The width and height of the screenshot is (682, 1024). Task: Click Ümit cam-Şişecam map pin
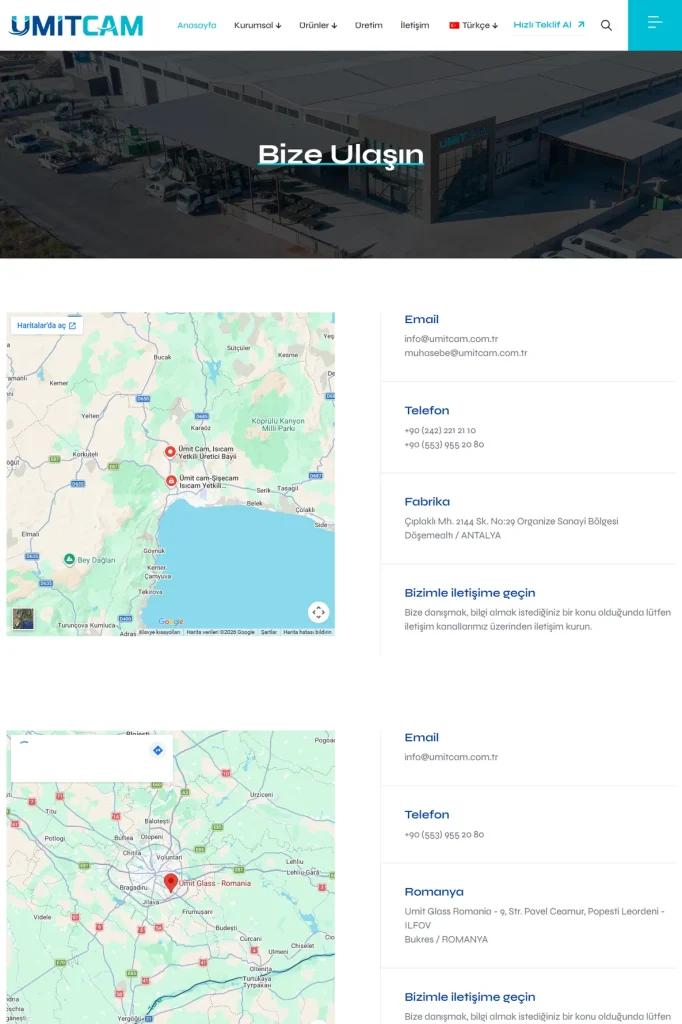point(170,481)
